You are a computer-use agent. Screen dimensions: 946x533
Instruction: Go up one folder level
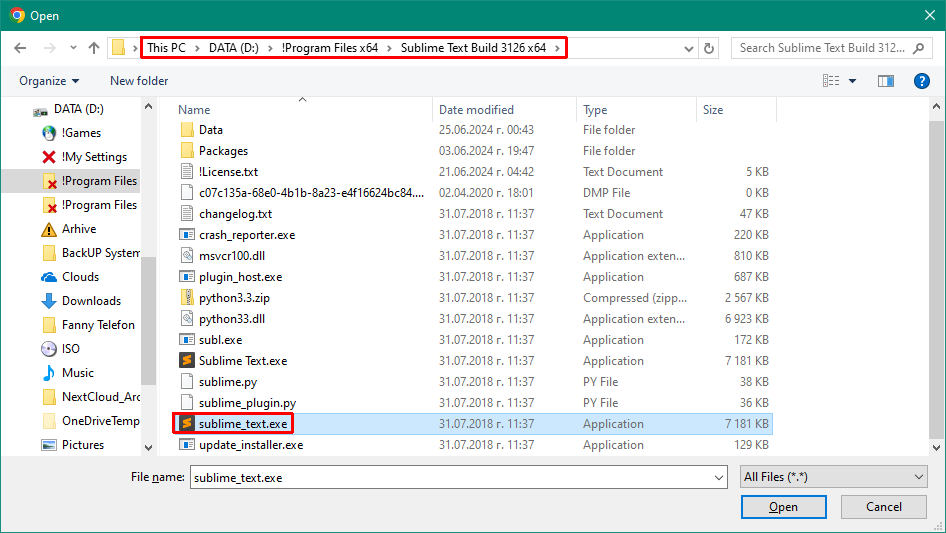94,48
